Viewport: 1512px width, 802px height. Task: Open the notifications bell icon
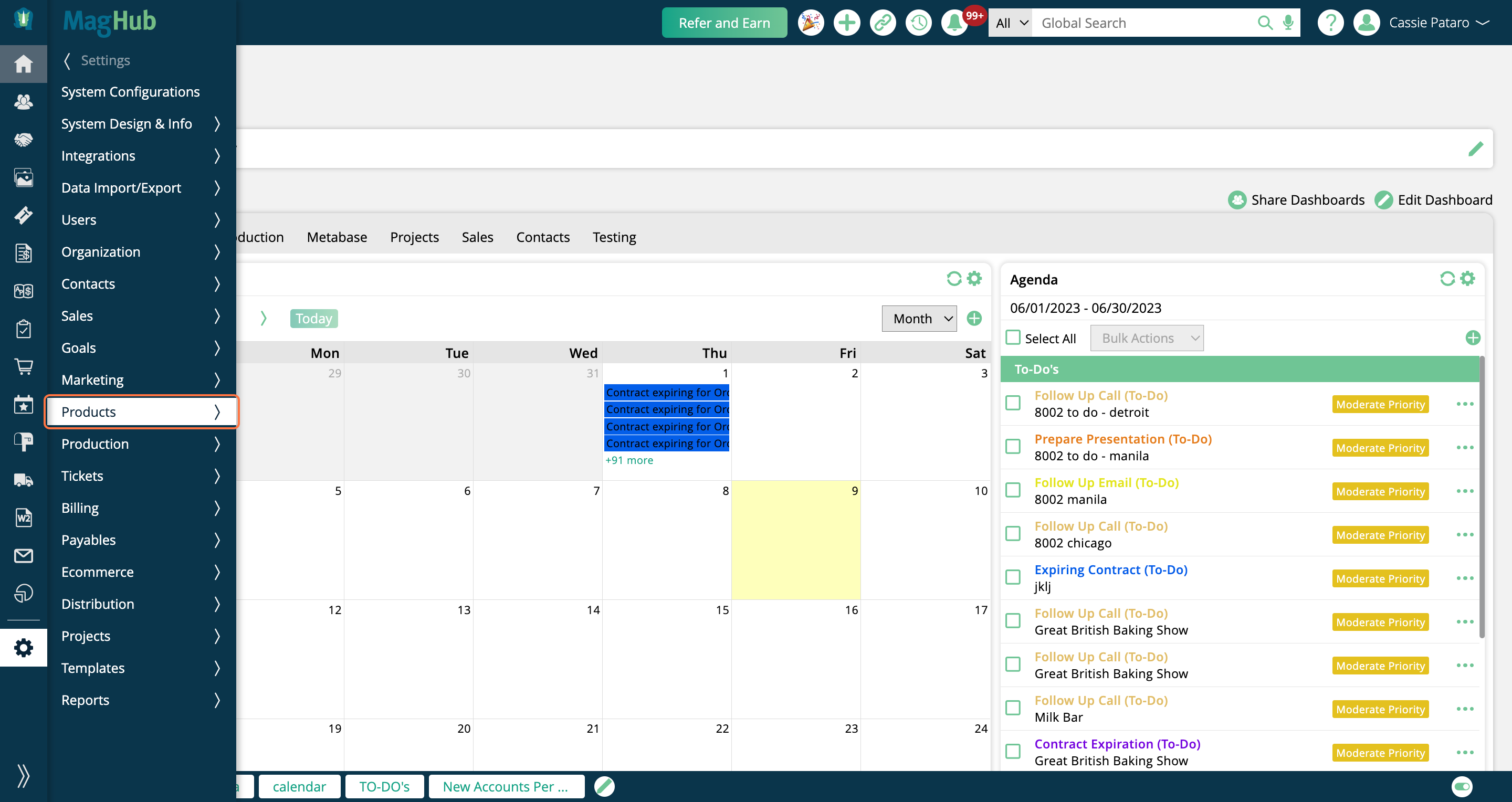[954, 23]
